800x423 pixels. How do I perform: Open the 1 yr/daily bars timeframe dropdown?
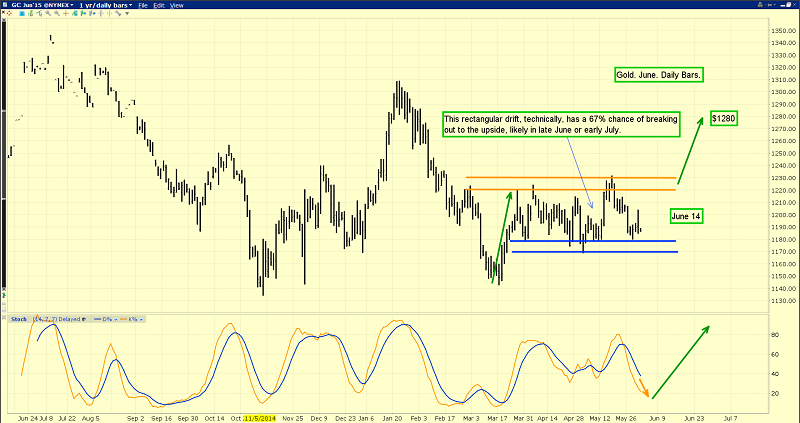(x=106, y=5)
